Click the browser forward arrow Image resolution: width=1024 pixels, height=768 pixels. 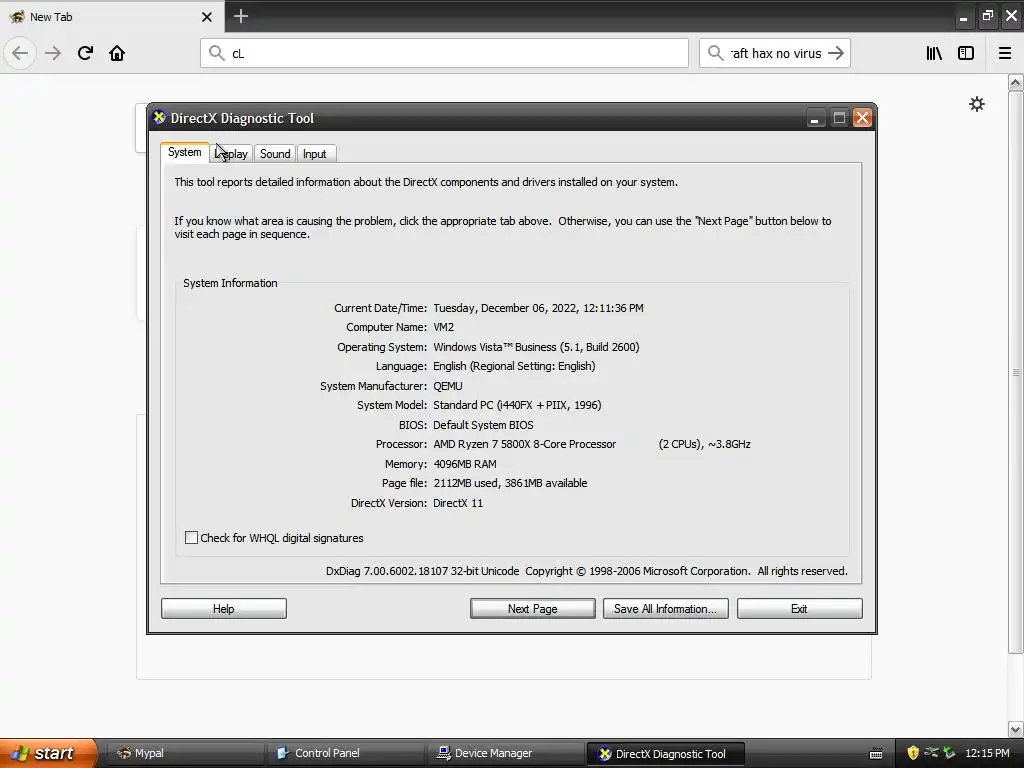point(53,53)
